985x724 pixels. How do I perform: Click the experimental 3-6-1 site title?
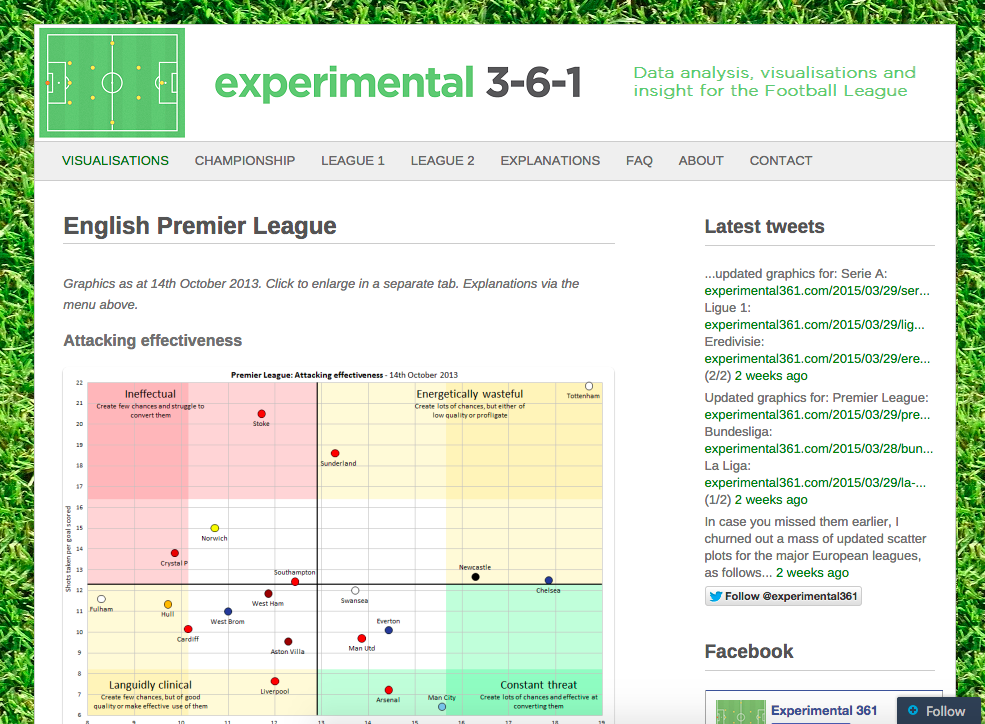tap(398, 83)
